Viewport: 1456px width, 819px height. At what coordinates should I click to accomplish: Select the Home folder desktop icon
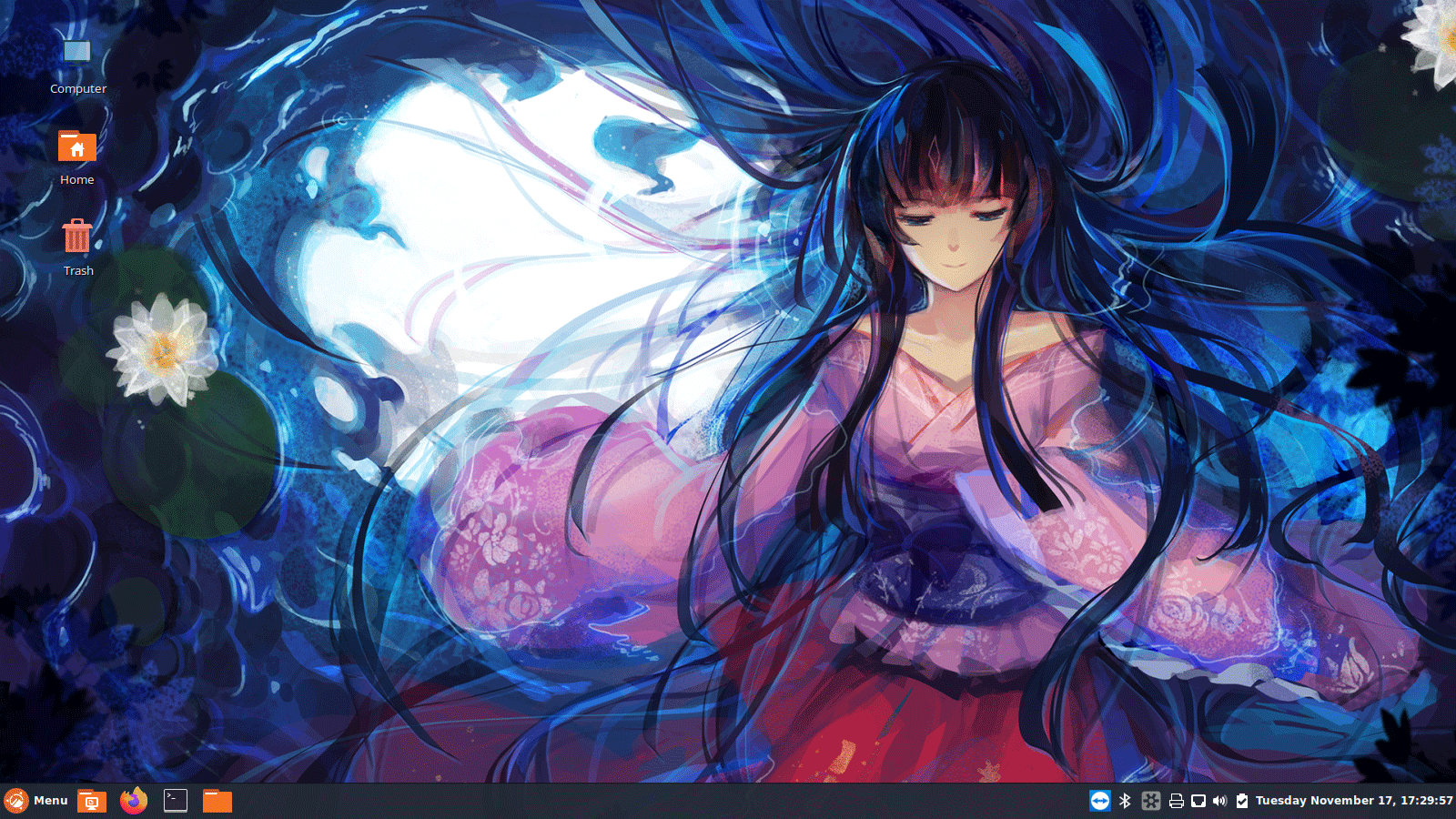77,146
